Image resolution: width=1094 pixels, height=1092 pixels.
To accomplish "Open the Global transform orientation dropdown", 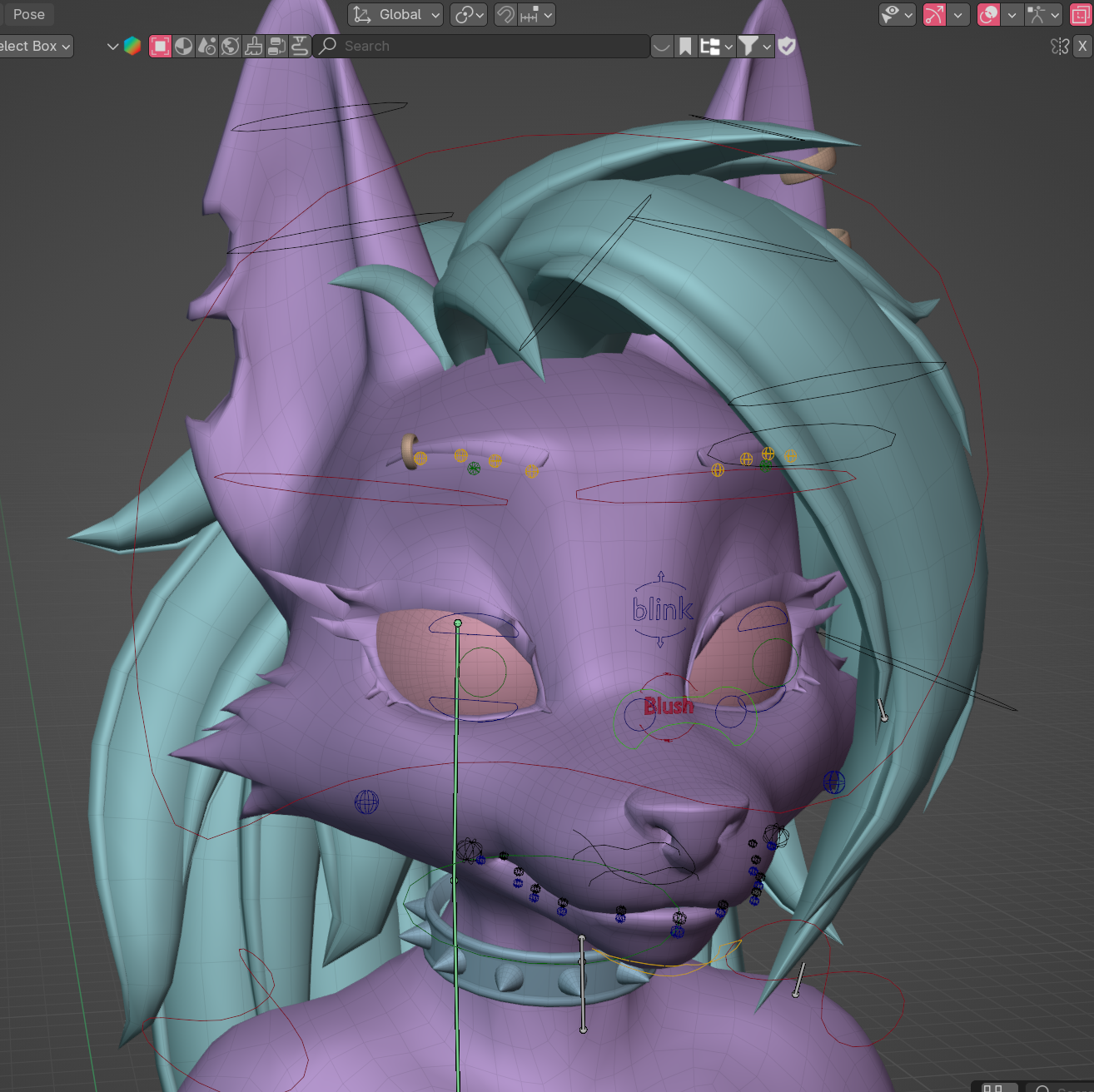I will click(395, 14).
